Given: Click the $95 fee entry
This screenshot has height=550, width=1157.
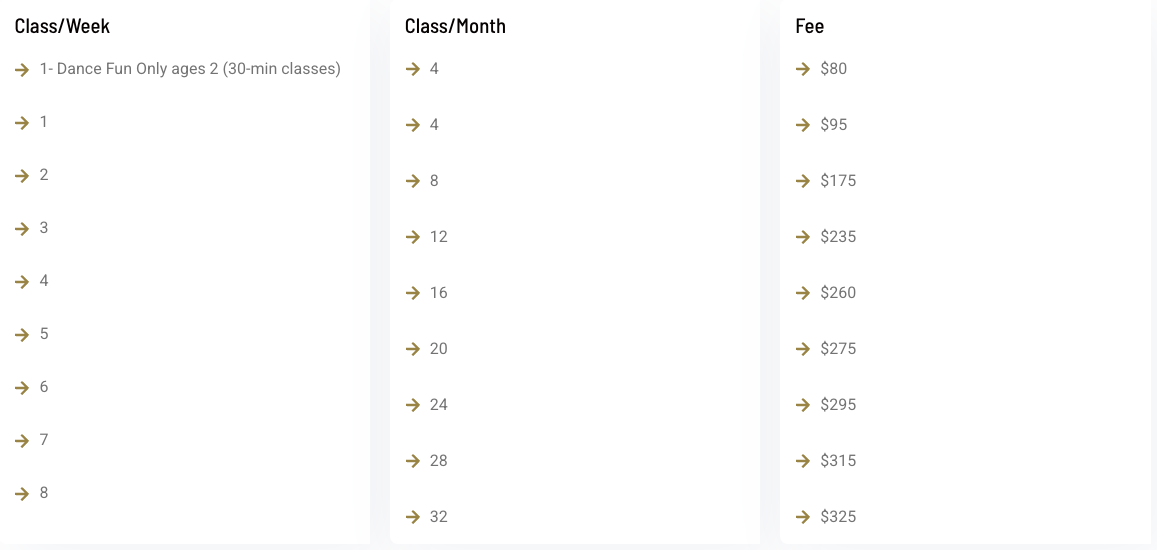Looking at the screenshot, I should pyautogui.click(x=834, y=125).
